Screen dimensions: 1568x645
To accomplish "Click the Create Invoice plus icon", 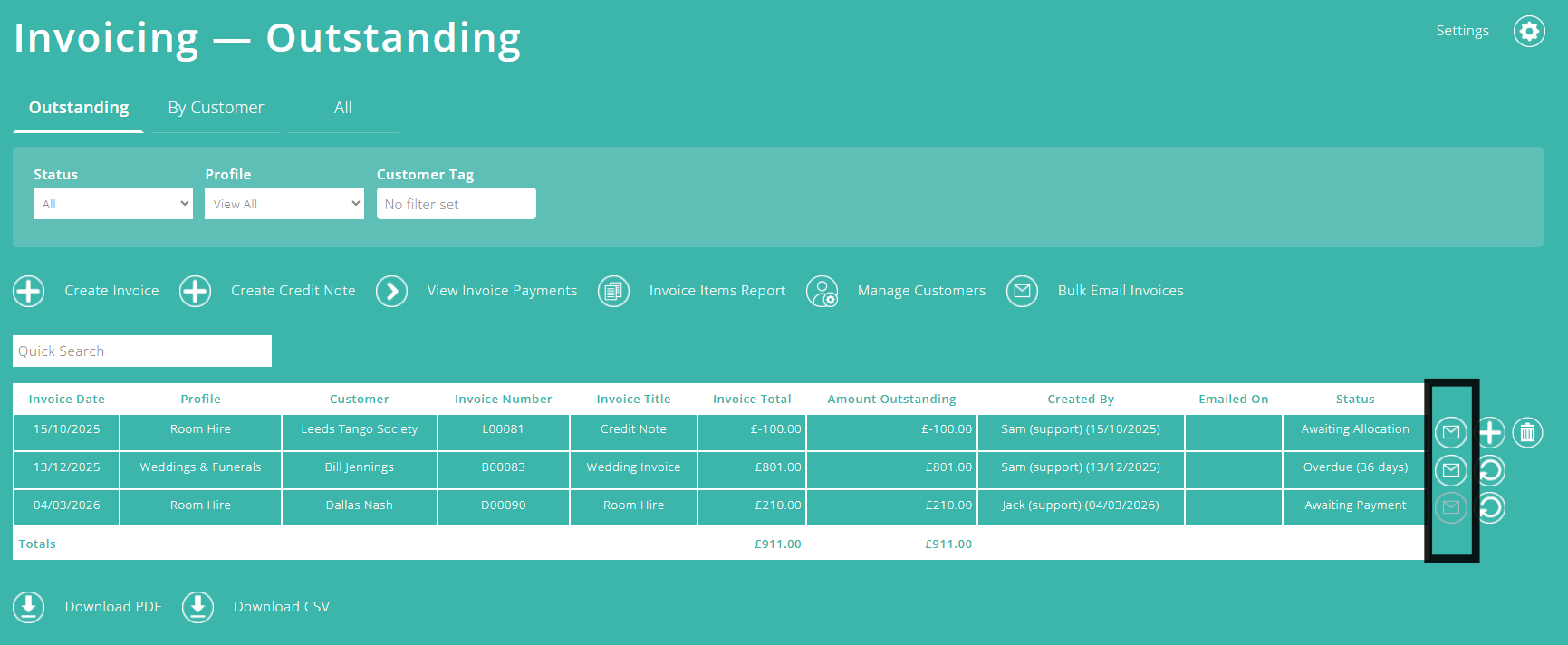I will pyautogui.click(x=29, y=291).
